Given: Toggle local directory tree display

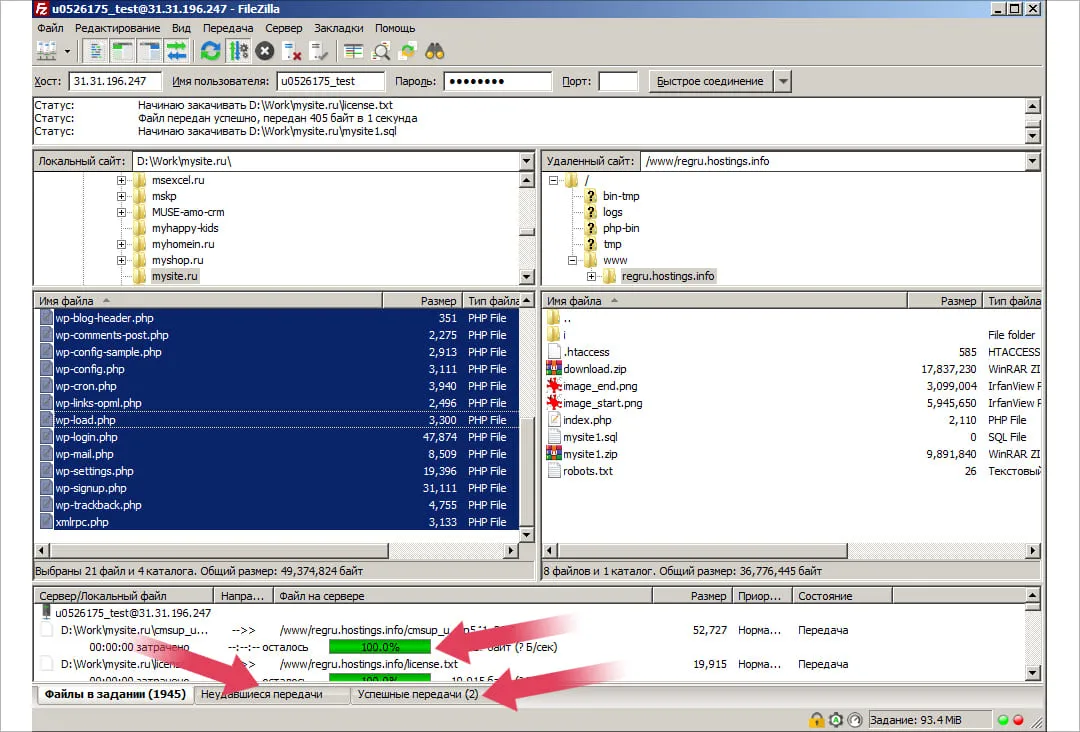Looking at the screenshot, I should point(123,51).
